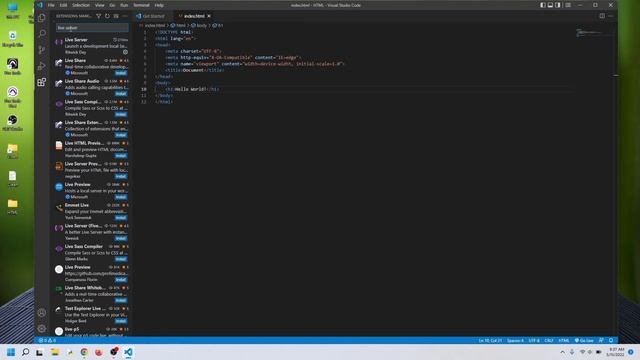640x360 pixels.
Task: Change language mode via HTML status item
Action: click(x=564, y=340)
